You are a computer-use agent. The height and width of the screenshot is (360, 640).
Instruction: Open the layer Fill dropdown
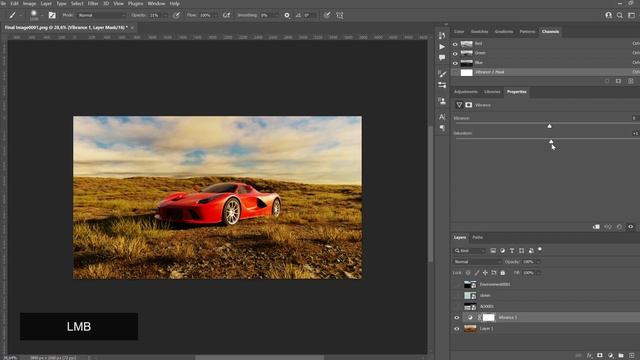point(538,273)
